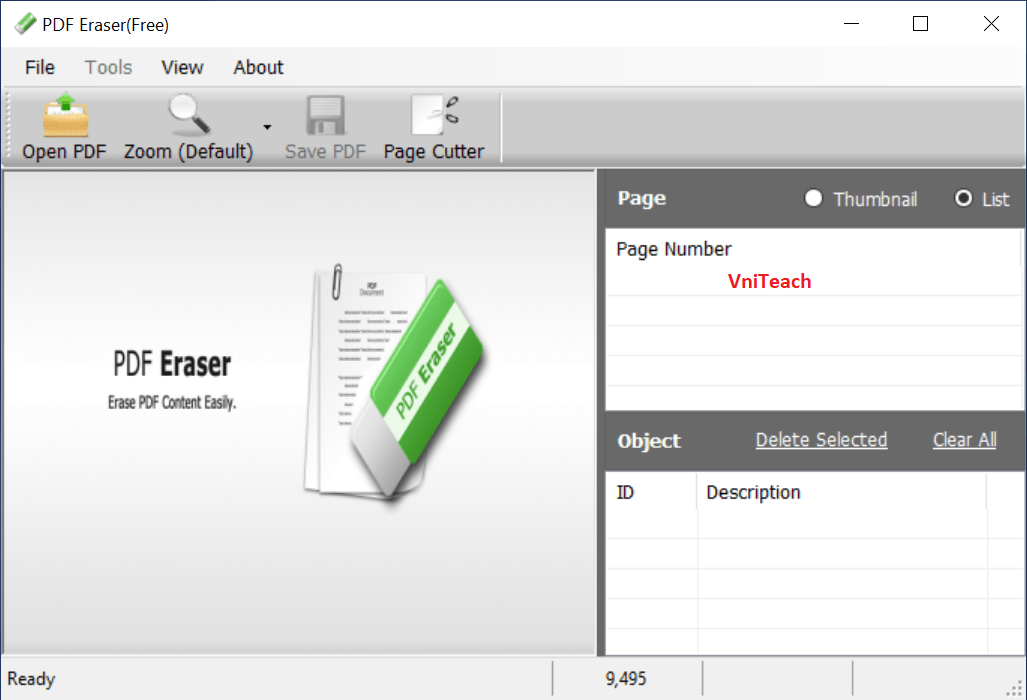Click the 9,495 status bar value

626,678
